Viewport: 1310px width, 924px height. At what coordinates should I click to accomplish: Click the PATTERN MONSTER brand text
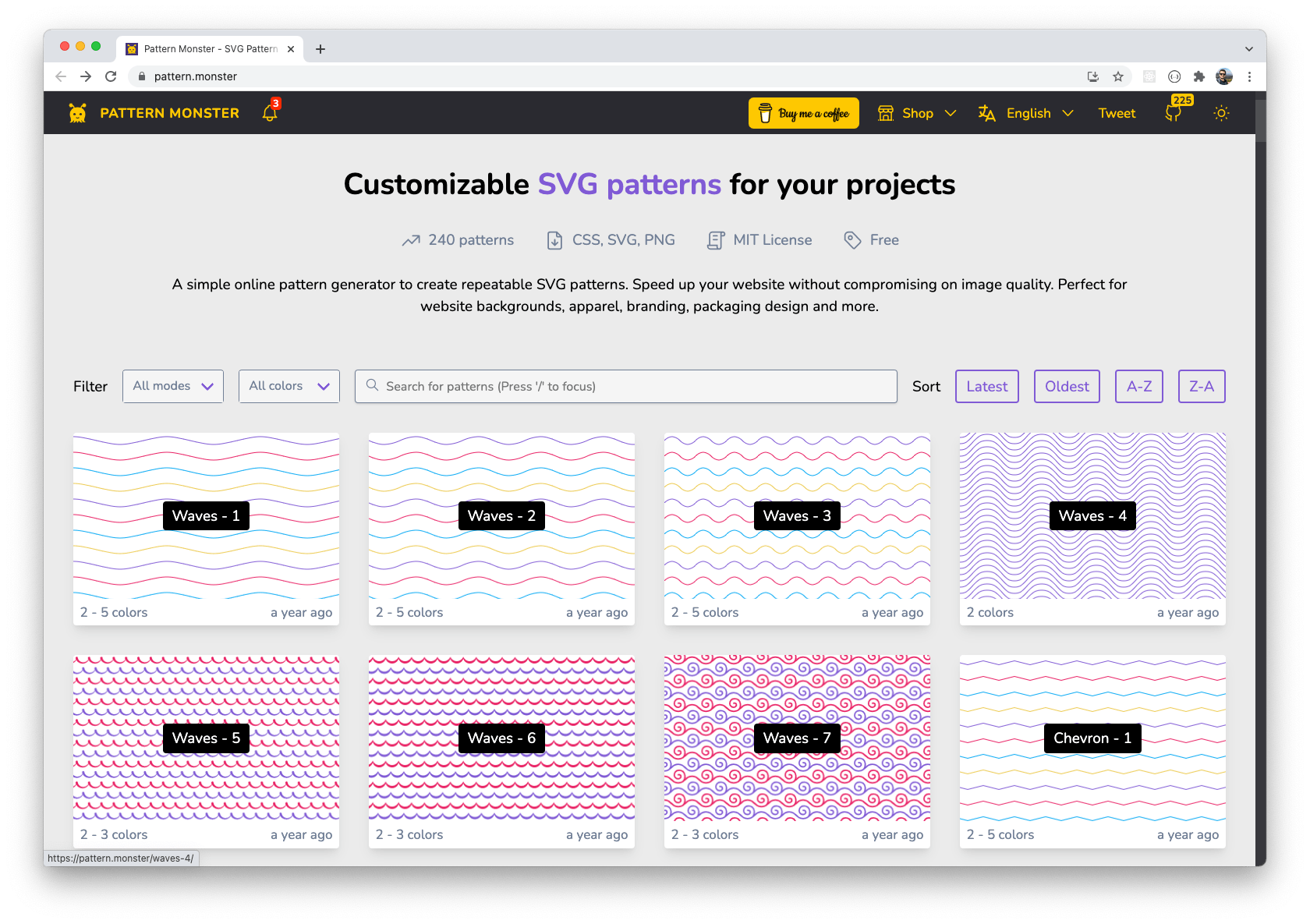click(169, 113)
